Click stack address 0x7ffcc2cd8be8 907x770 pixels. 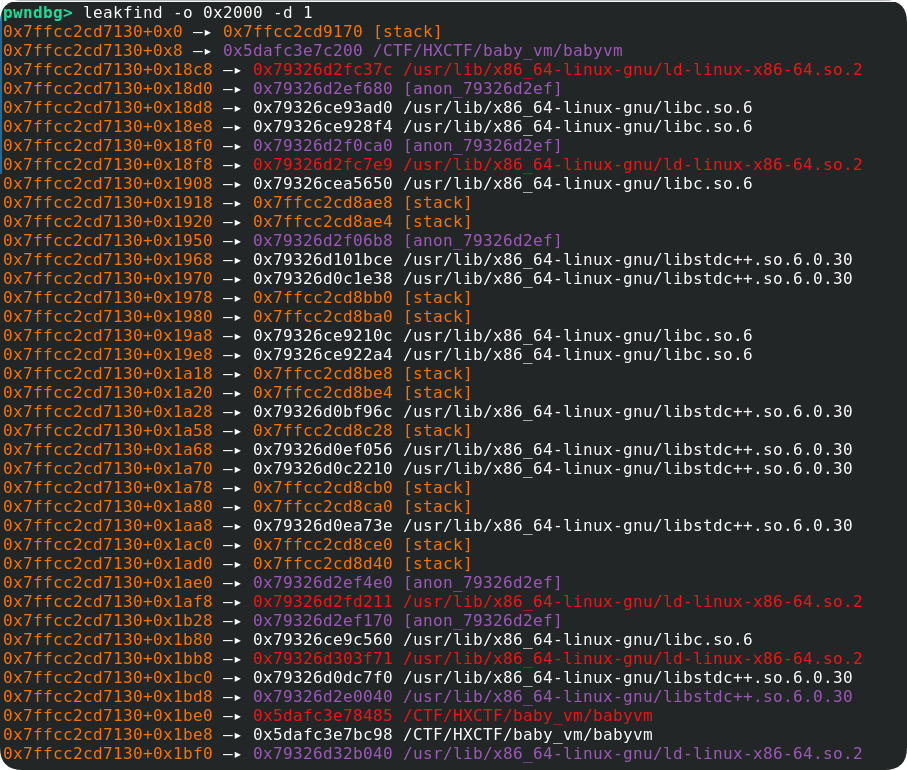(323, 373)
